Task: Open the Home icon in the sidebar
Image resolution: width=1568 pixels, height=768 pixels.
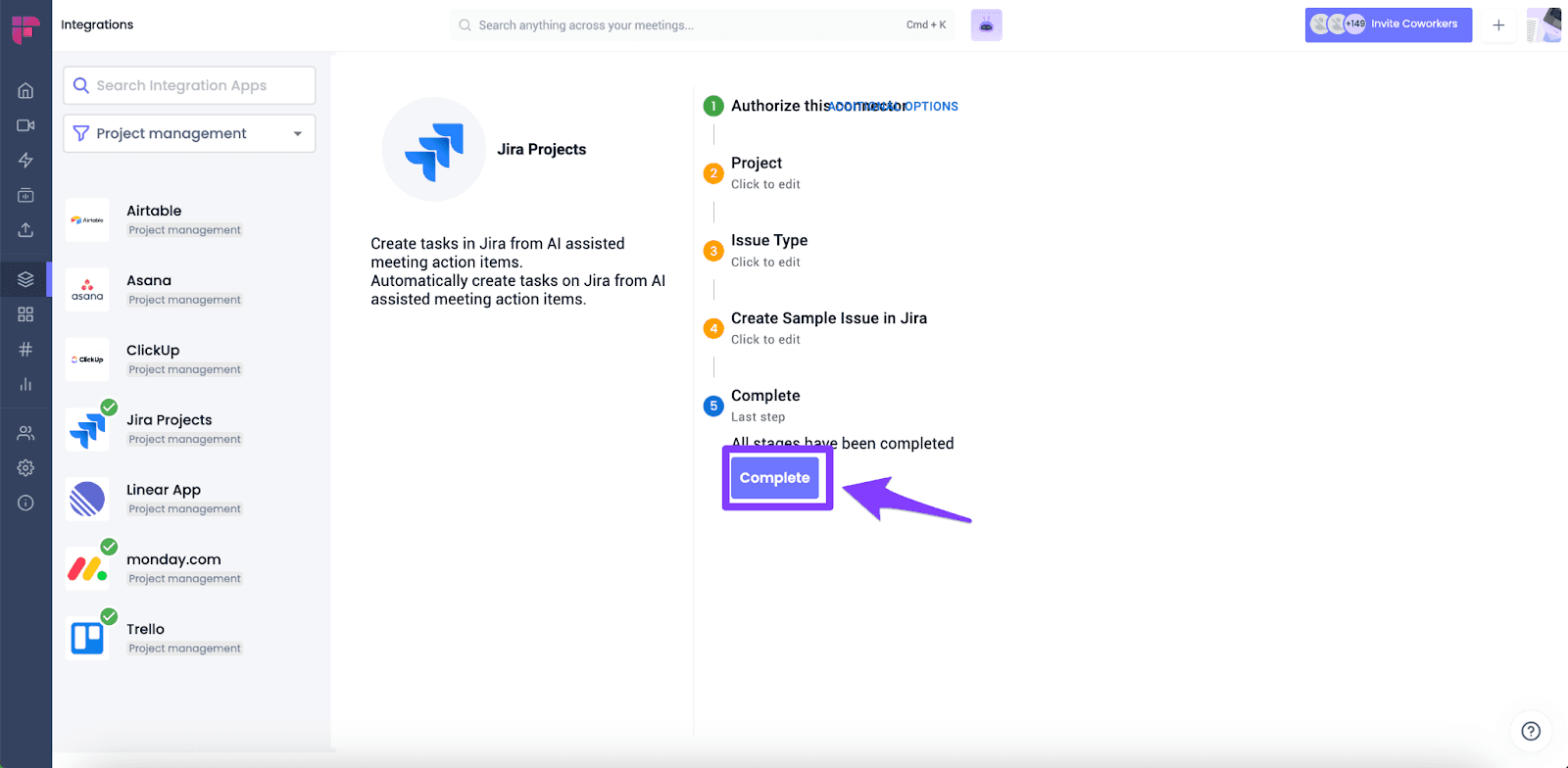Action: click(25, 91)
